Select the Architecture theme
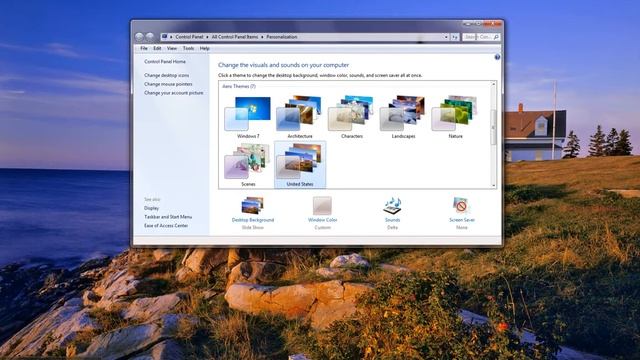This screenshot has width=640, height=360. [x=300, y=117]
